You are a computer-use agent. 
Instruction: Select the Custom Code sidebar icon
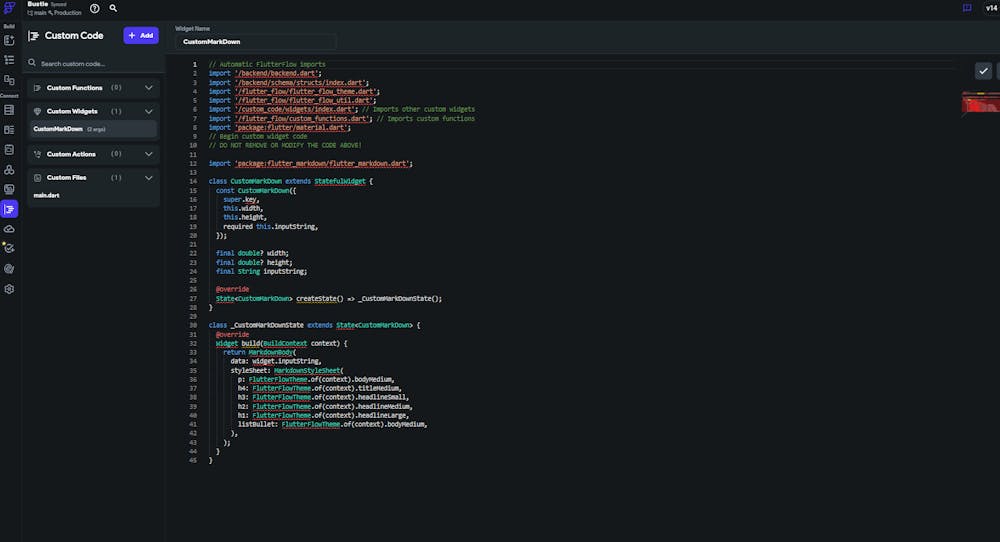point(9,209)
